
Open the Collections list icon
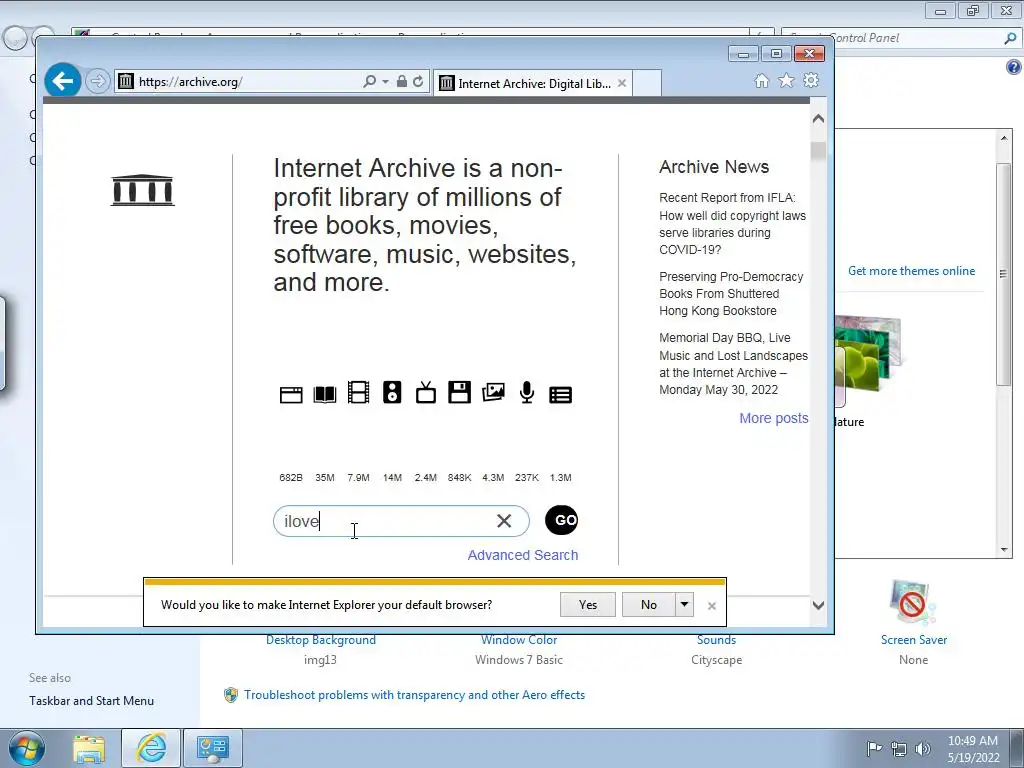(x=560, y=394)
